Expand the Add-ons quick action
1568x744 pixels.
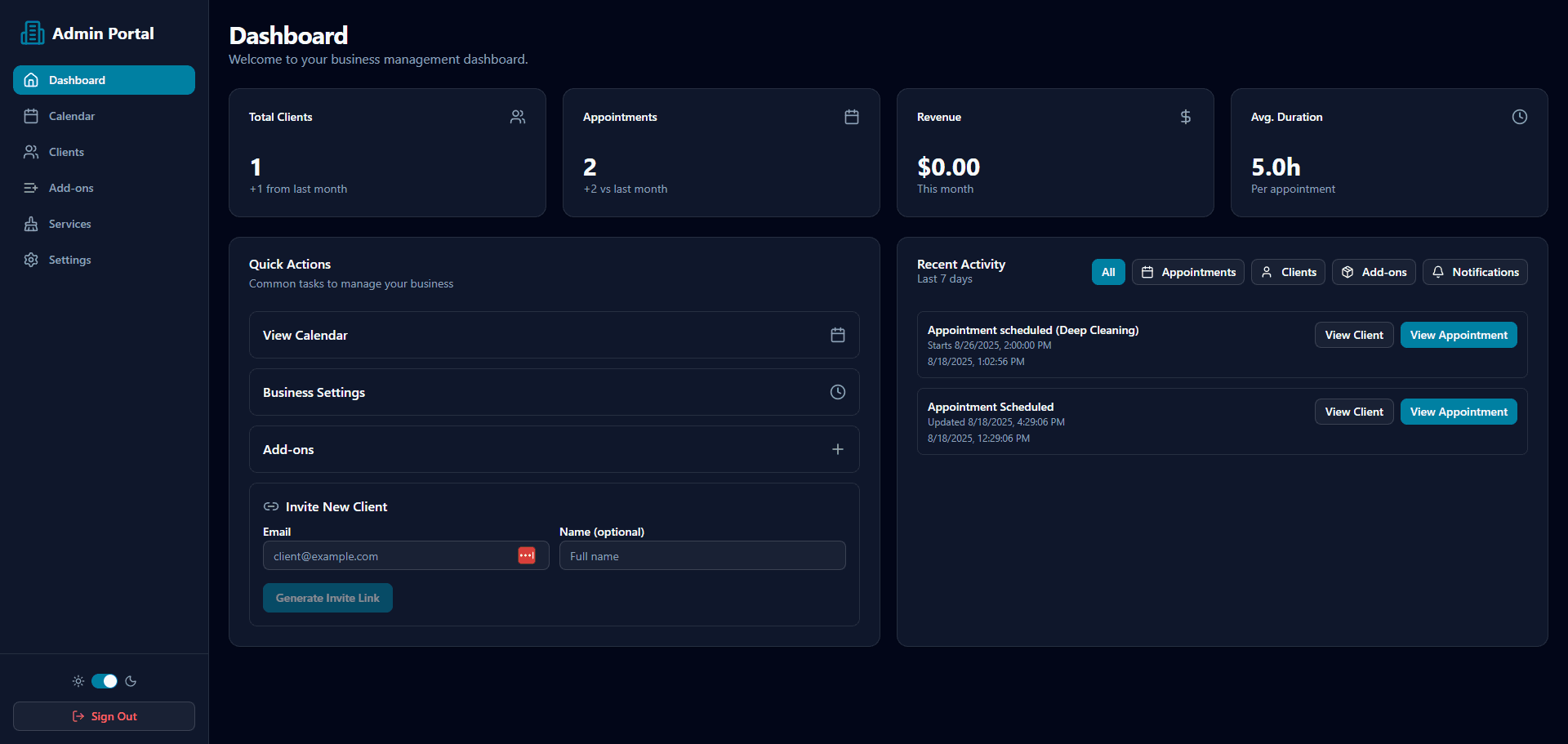(x=554, y=448)
